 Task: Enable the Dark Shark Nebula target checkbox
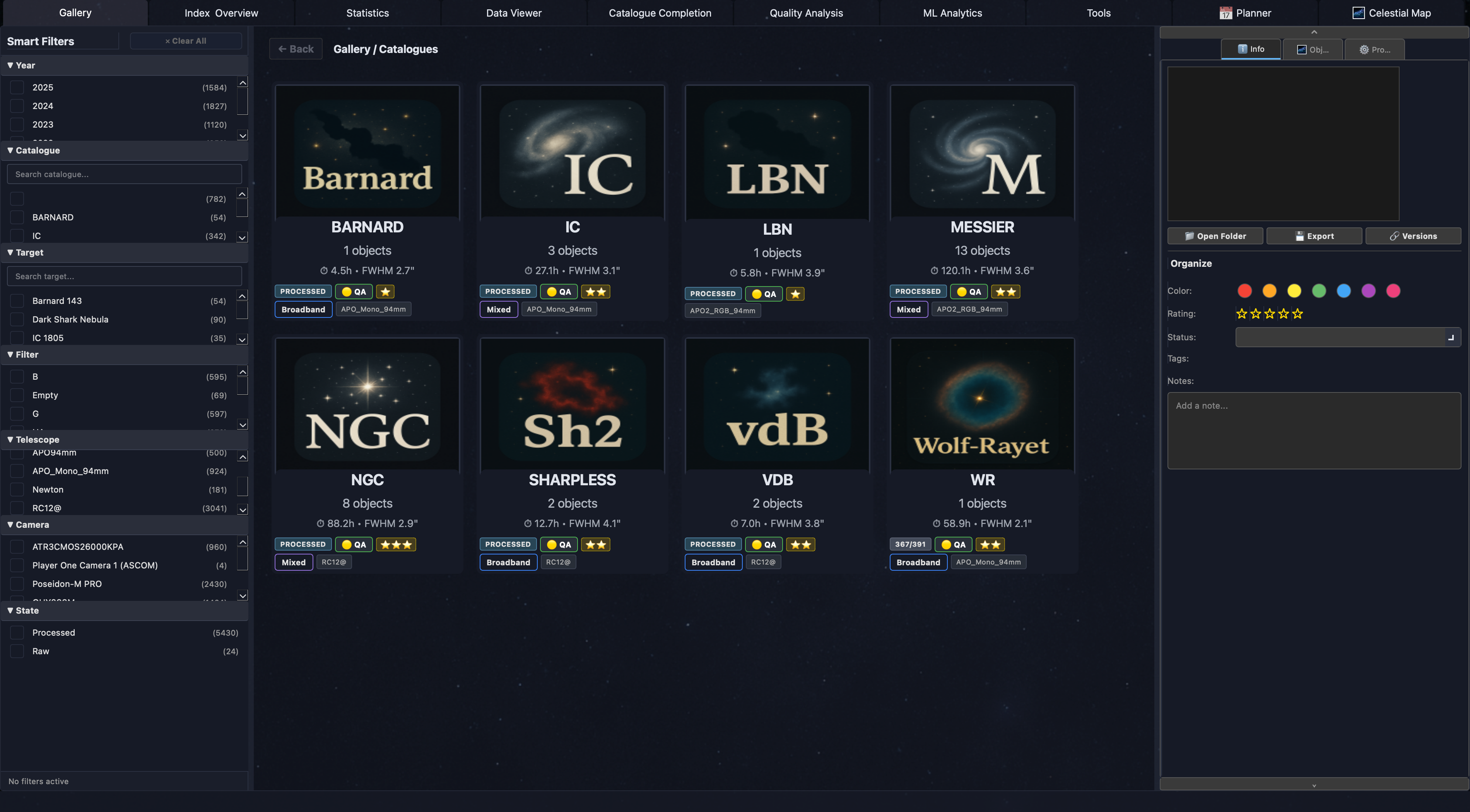[17, 319]
